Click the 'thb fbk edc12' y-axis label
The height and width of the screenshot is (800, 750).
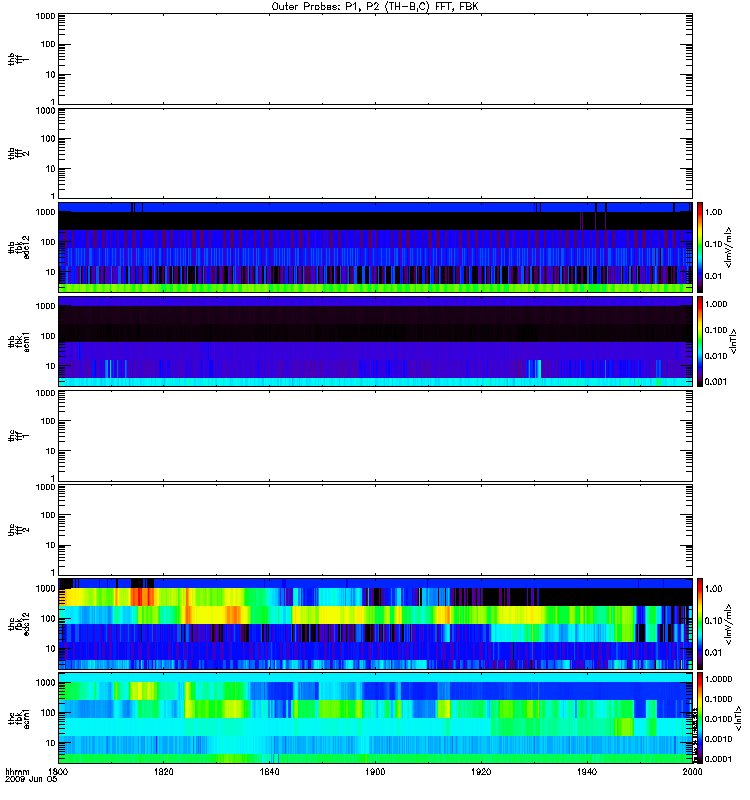pos(18,247)
